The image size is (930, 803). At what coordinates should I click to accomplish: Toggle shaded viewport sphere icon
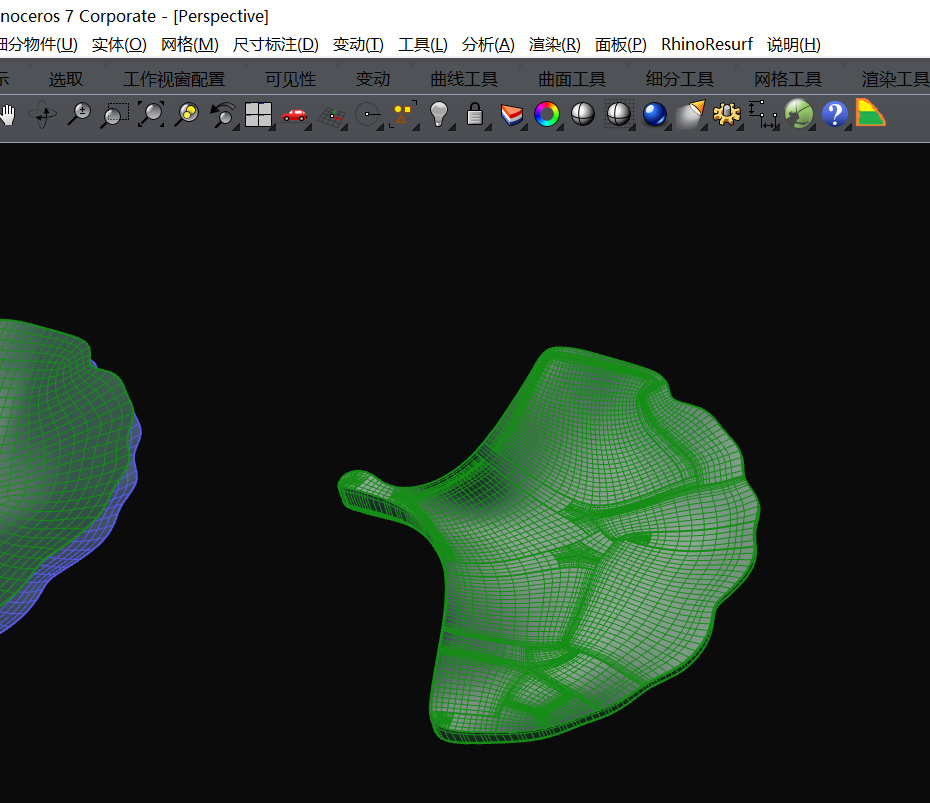click(582, 115)
